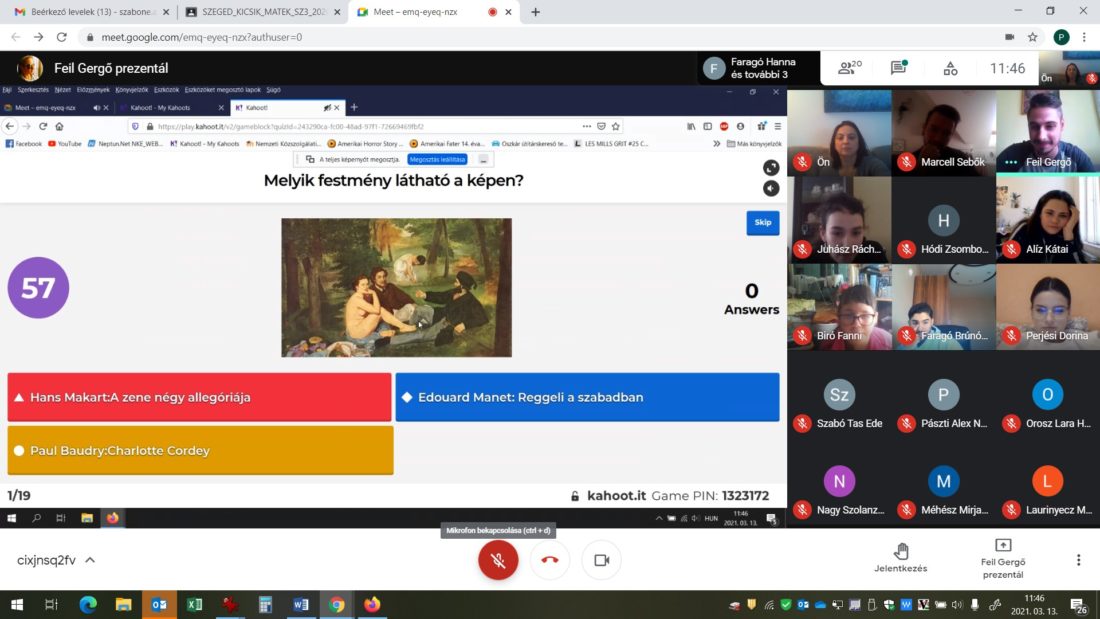This screenshot has height=619, width=1100.
Task: Click Perjési Dorina's video tile
Action: pyautogui.click(x=1048, y=307)
